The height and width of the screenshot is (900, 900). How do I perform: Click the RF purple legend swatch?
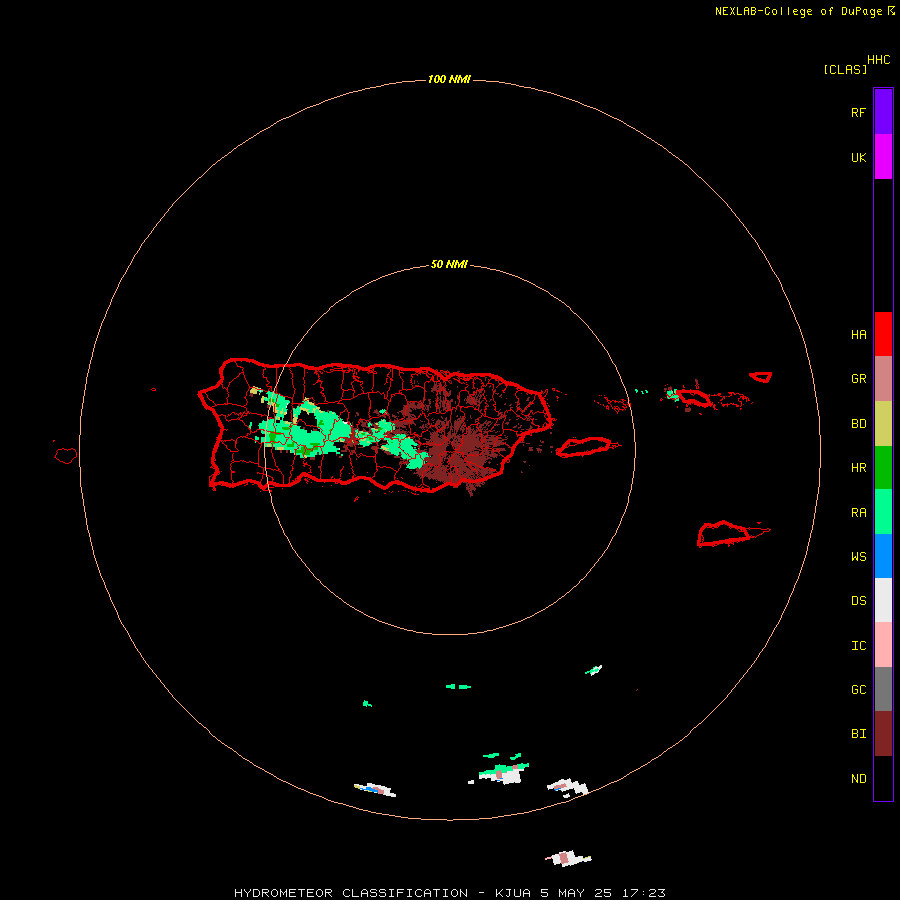pyautogui.click(x=883, y=111)
